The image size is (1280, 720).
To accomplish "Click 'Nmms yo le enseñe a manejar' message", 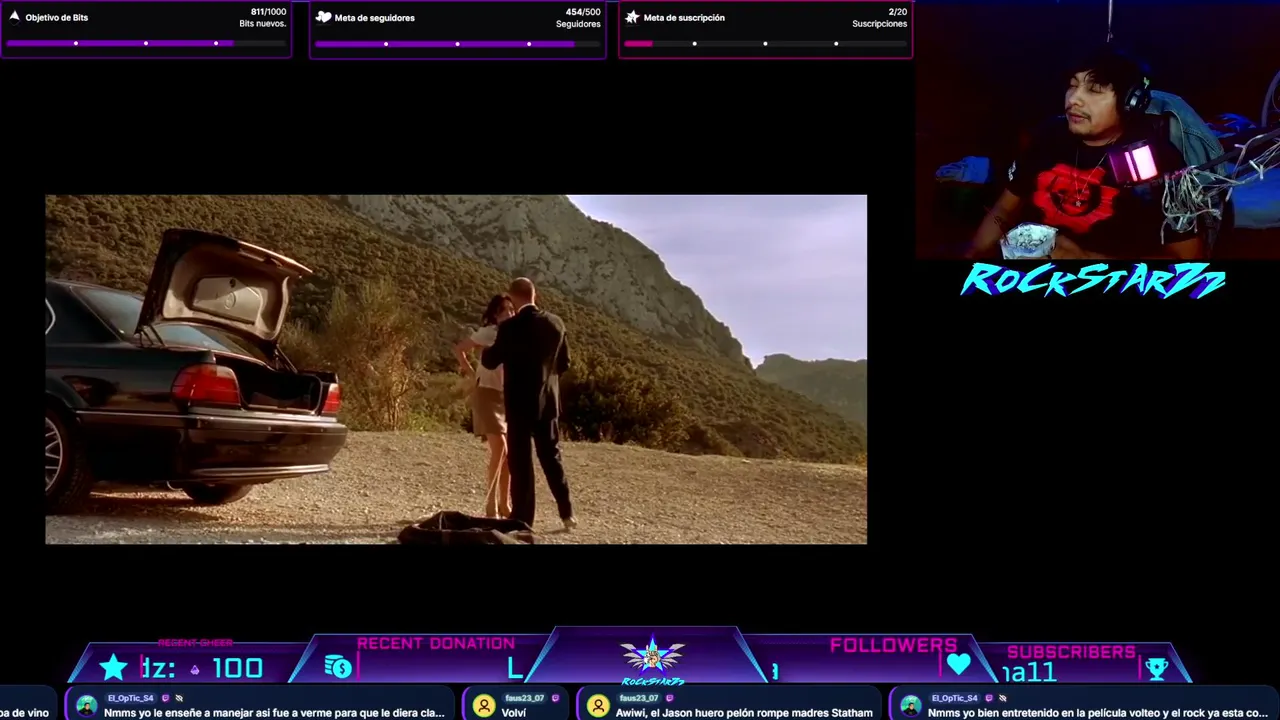I will coord(274,713).
